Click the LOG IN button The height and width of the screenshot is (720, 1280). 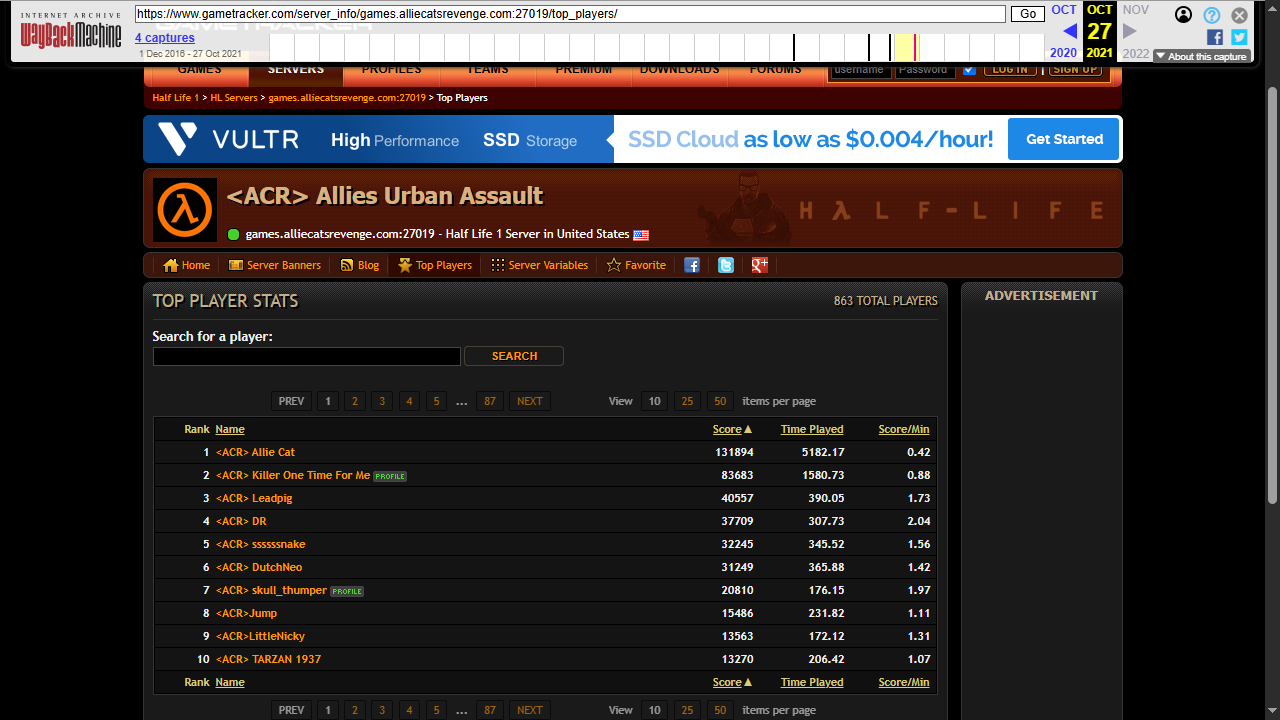[x=1010, y=70]
